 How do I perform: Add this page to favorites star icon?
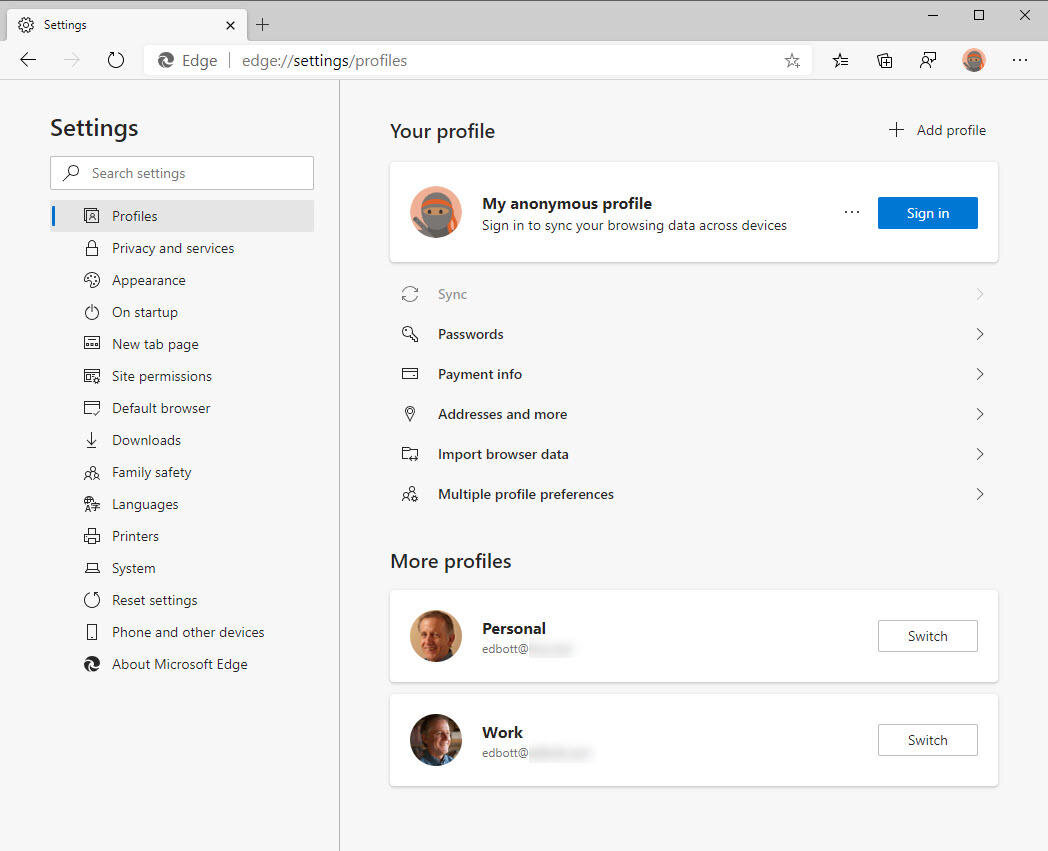click(x=792, y=61)
